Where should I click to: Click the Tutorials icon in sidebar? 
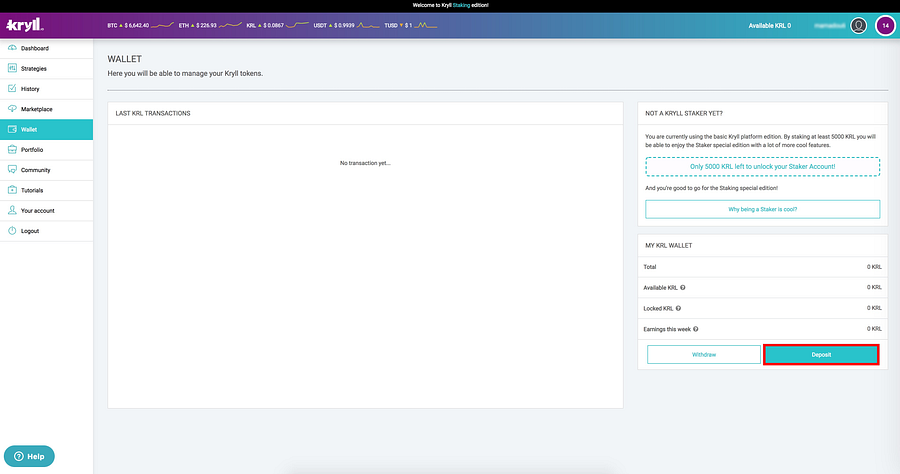(x=12, y=190)
